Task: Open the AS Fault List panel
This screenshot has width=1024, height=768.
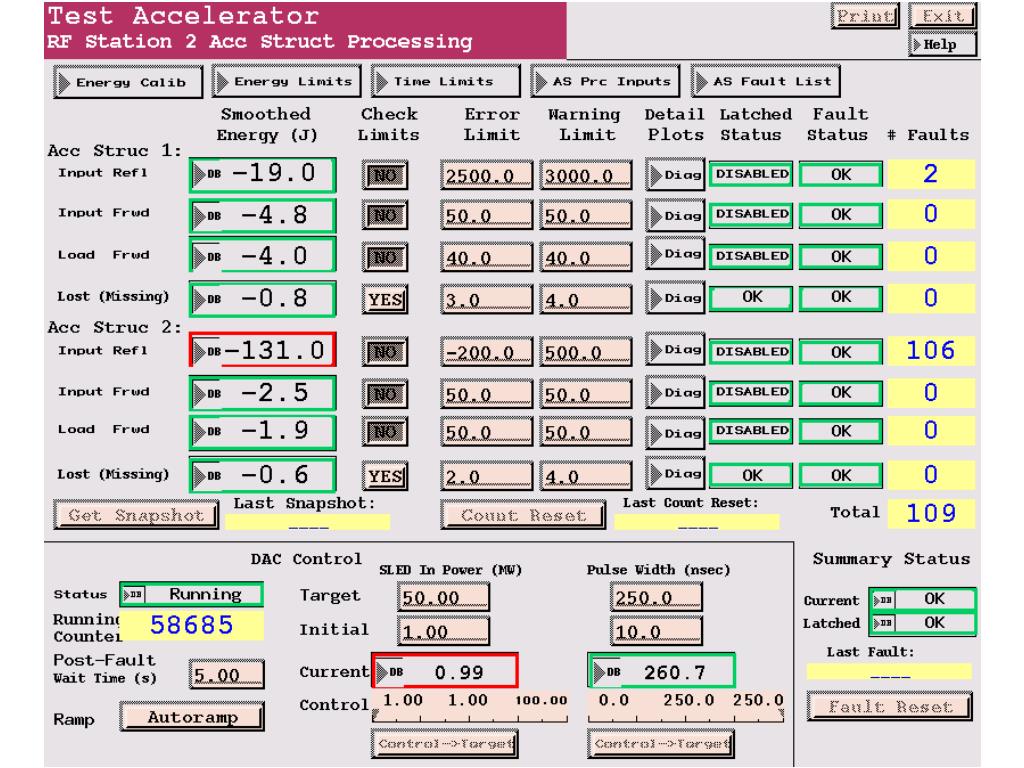Action: point(765,82)
